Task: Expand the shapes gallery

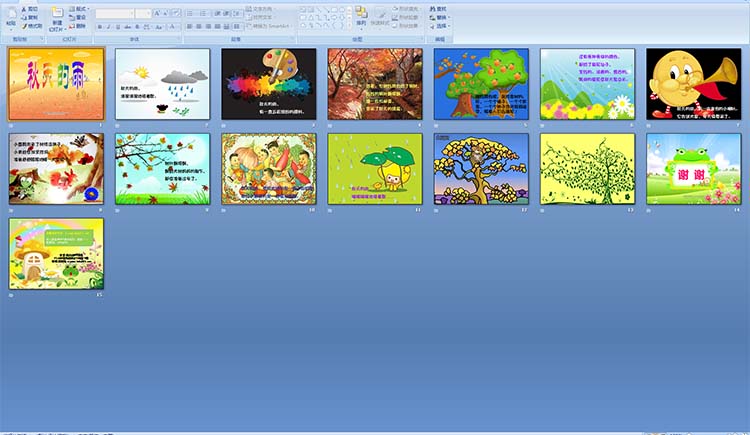Action: coord(350,25)
